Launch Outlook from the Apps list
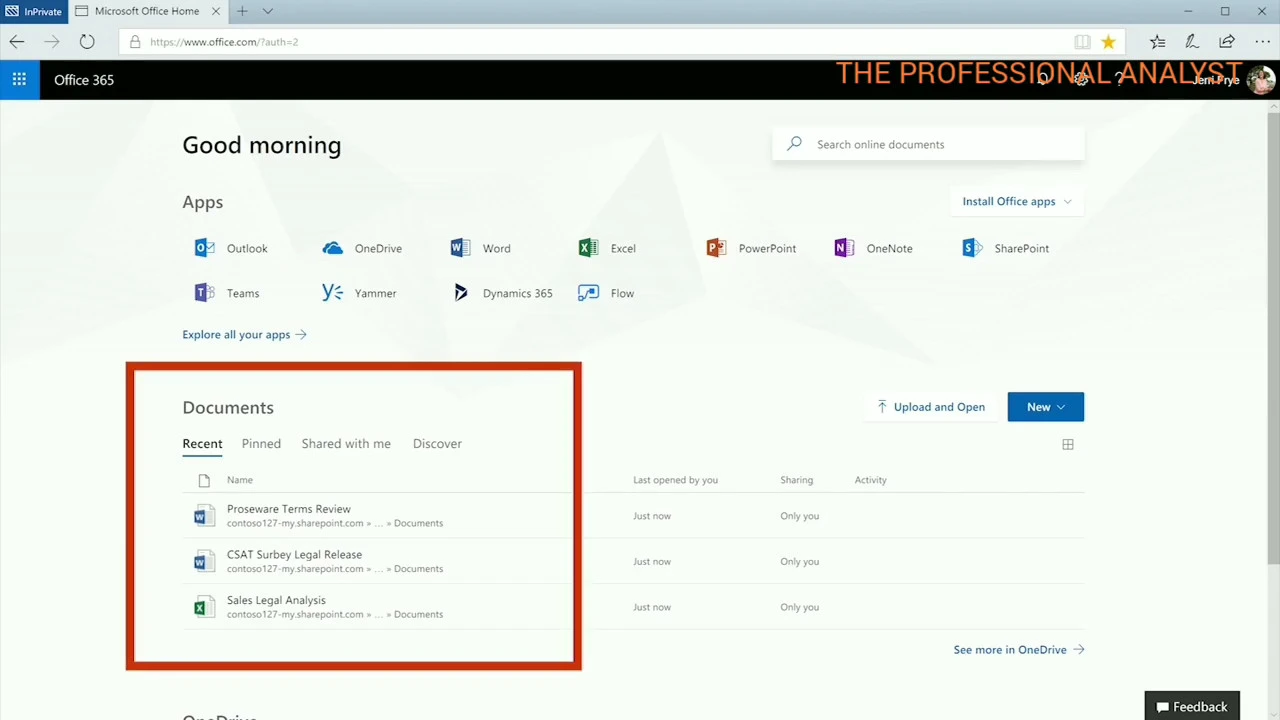 point(232,248)
